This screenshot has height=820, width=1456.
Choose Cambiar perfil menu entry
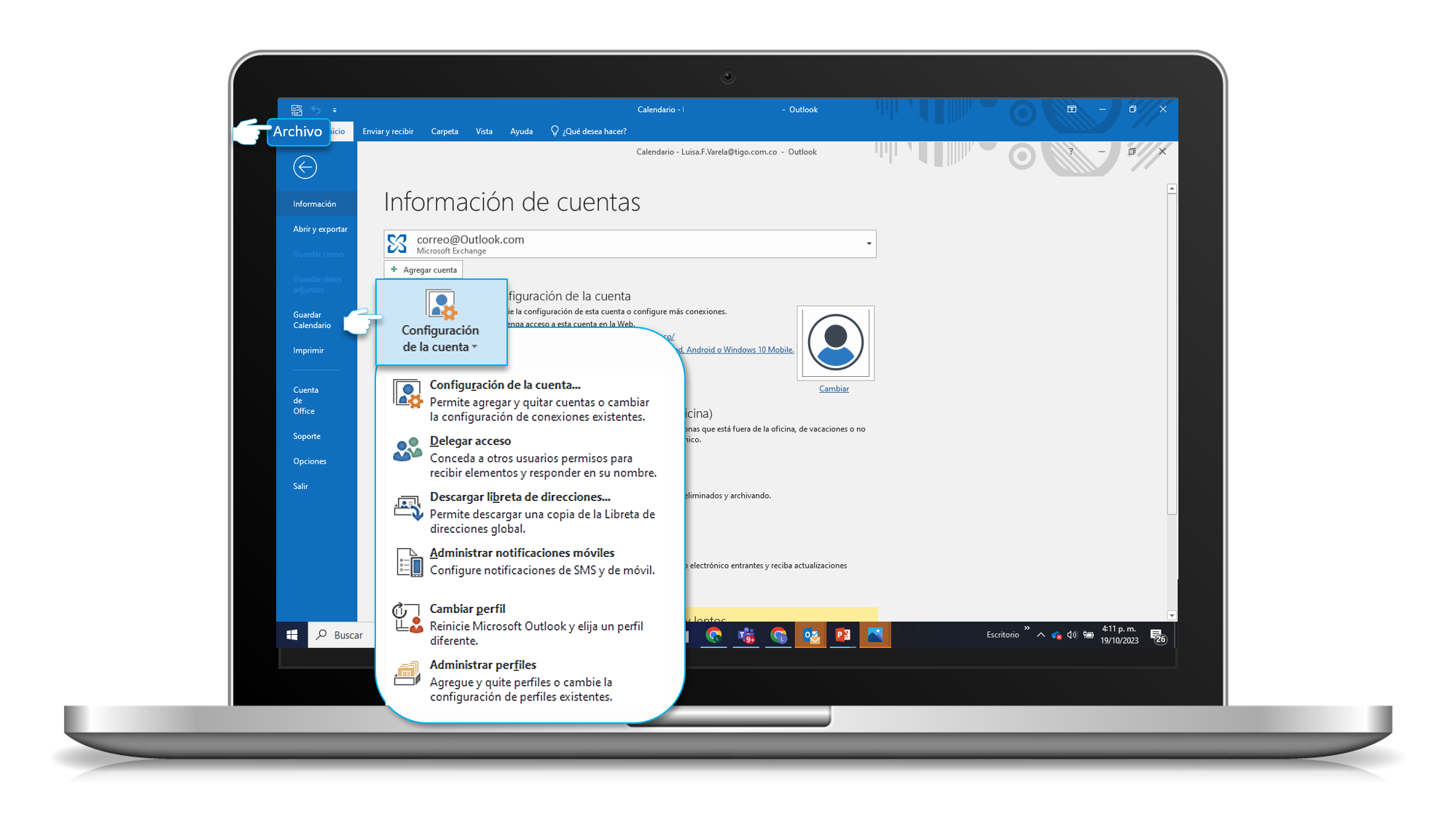528,624
